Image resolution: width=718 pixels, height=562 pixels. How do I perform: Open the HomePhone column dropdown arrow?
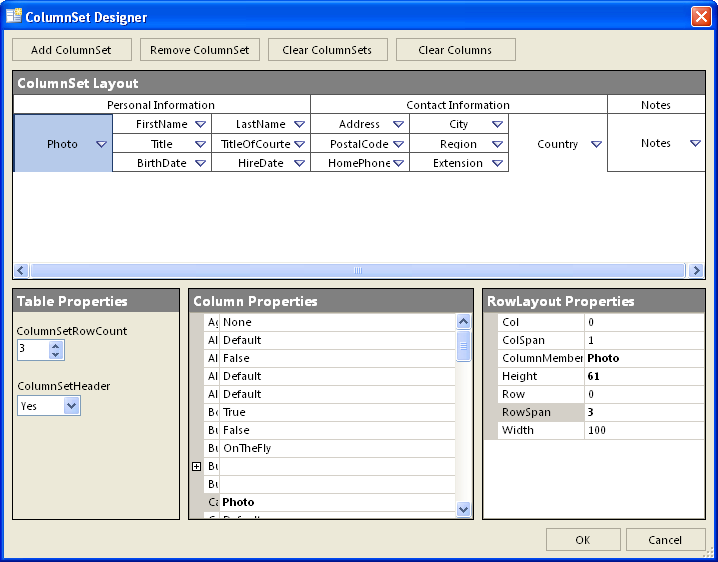point(398,163)
